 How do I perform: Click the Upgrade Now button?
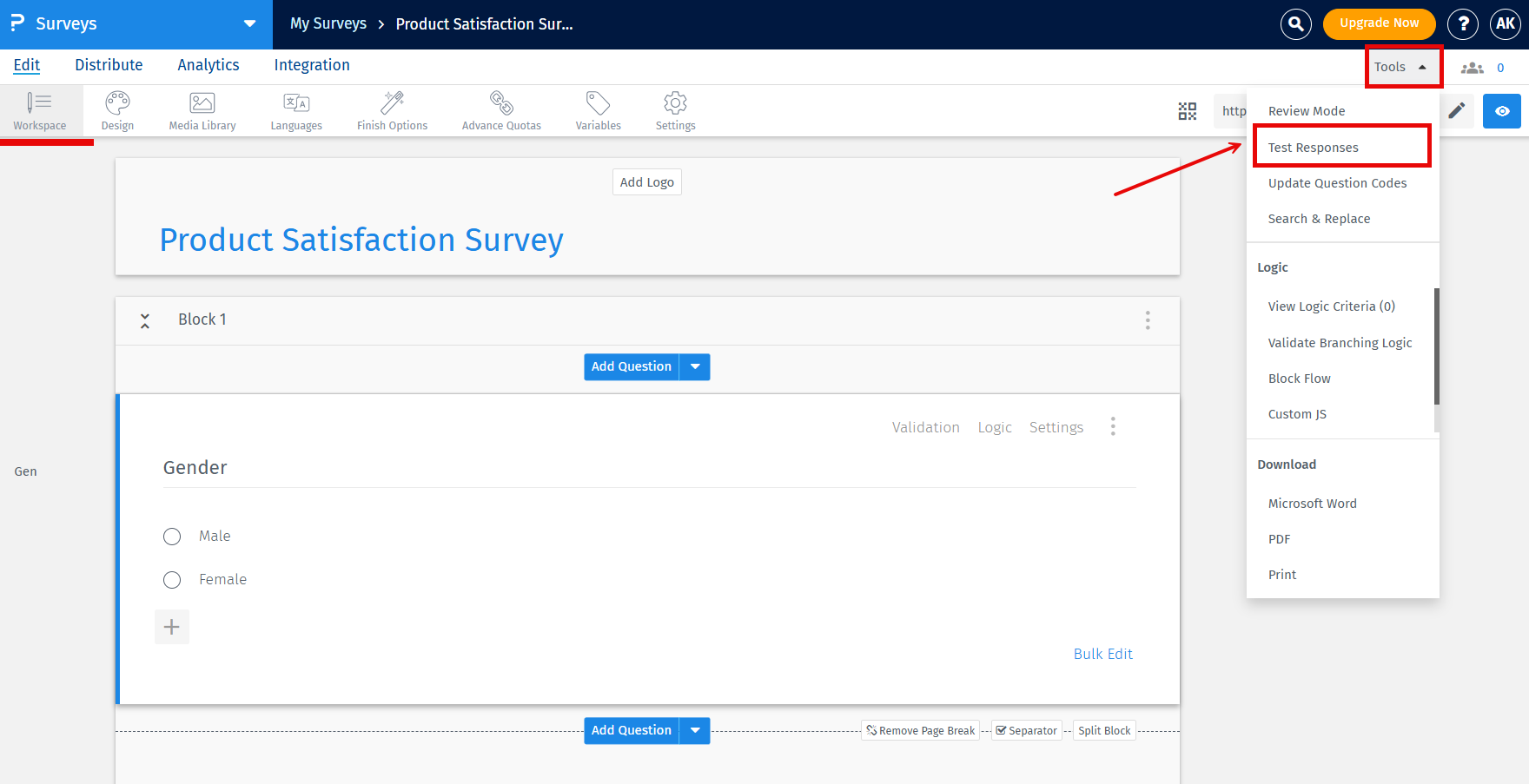click(1379, 23)
